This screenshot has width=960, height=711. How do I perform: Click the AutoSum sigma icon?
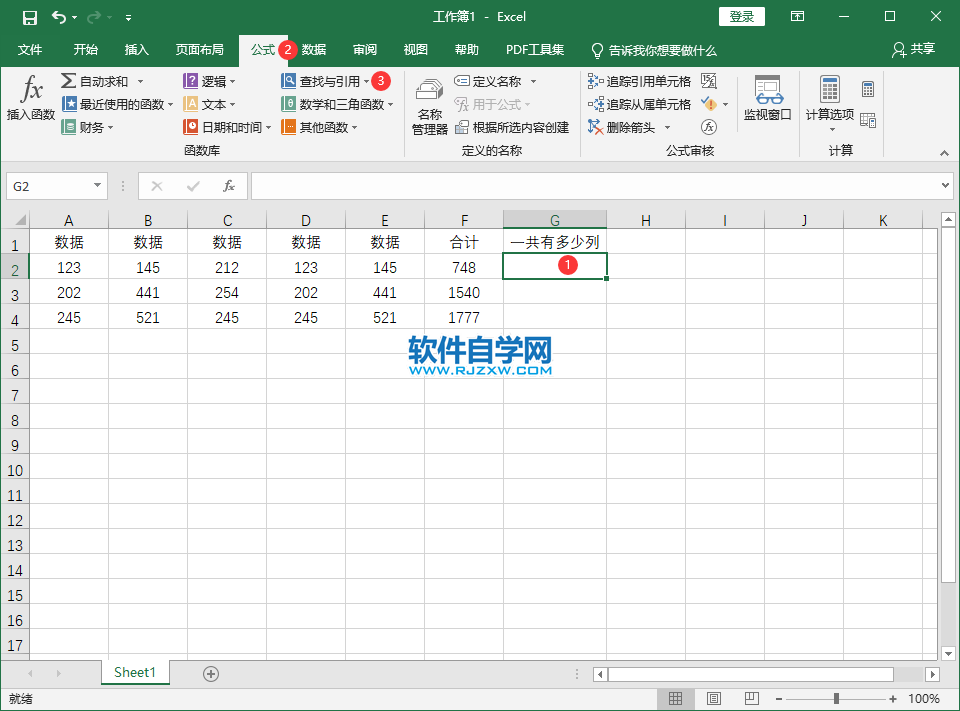tap(69, 81)
